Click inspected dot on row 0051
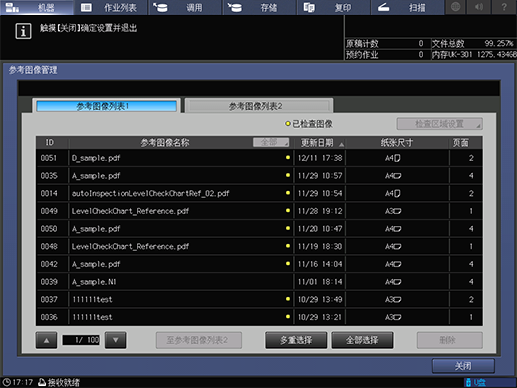 point(288,157)
